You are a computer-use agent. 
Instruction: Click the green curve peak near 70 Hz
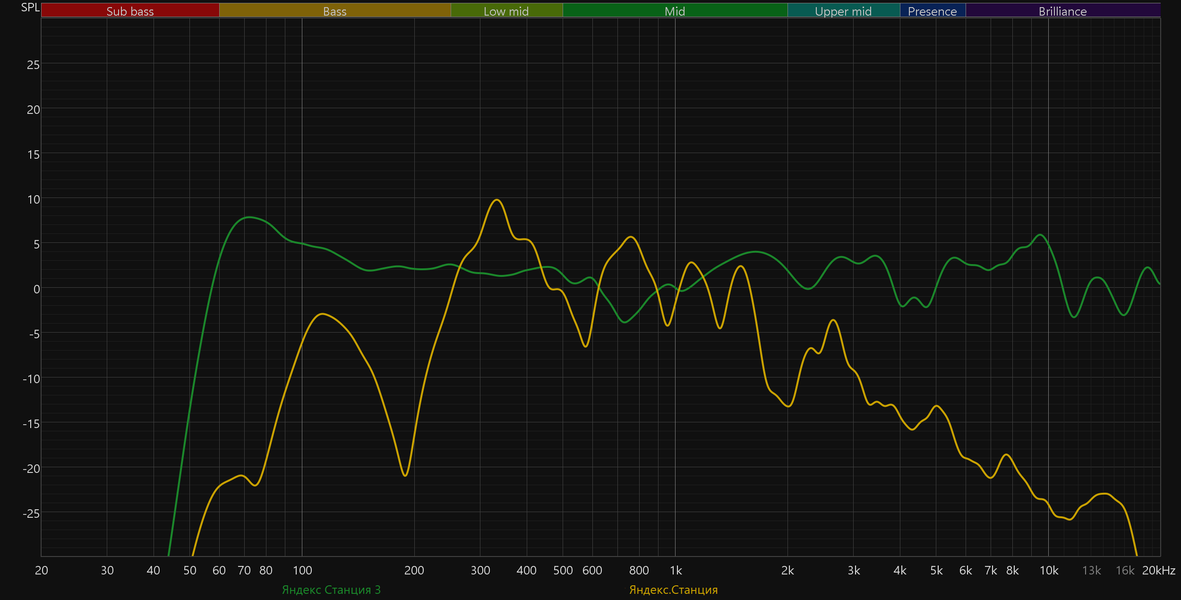[x=250, y=218]
